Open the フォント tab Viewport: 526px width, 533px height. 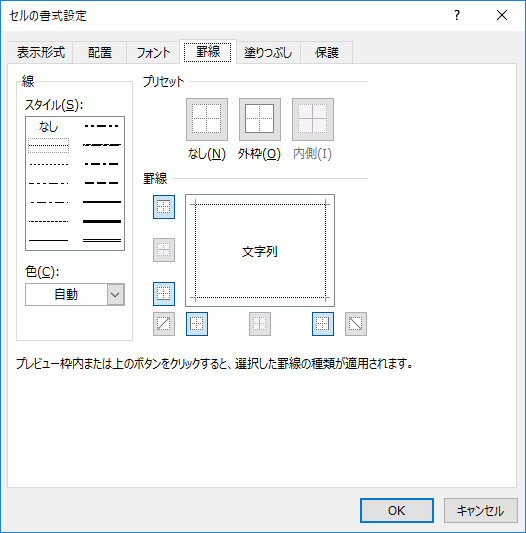(153, 53)
